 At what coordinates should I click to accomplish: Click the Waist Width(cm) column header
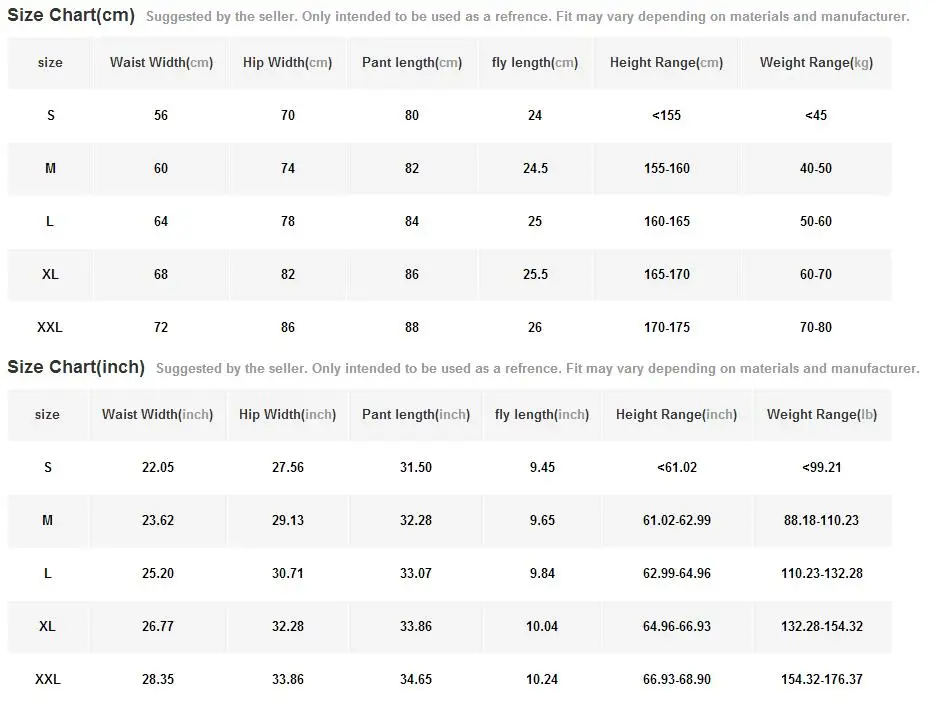point(161,62)
